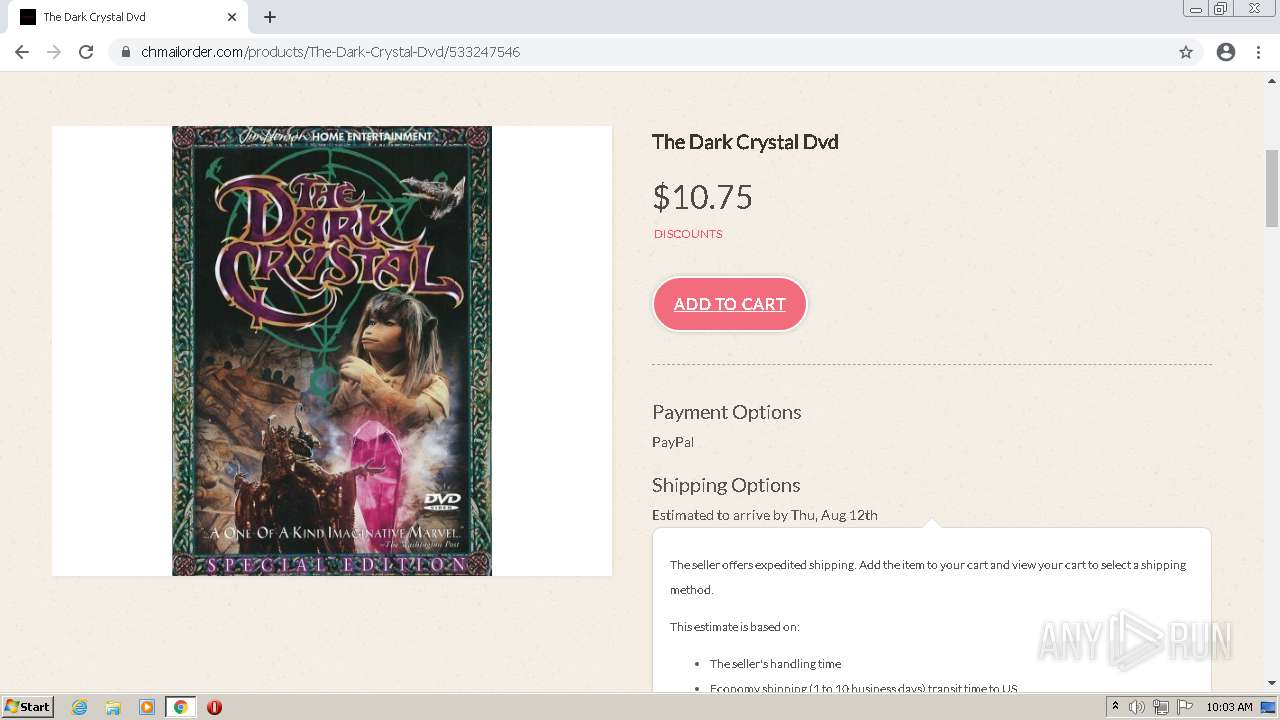Viewport: 1280px width, 720px height.
Task: Bookmark this page with the star
Action: click(x=1186, y=52)
